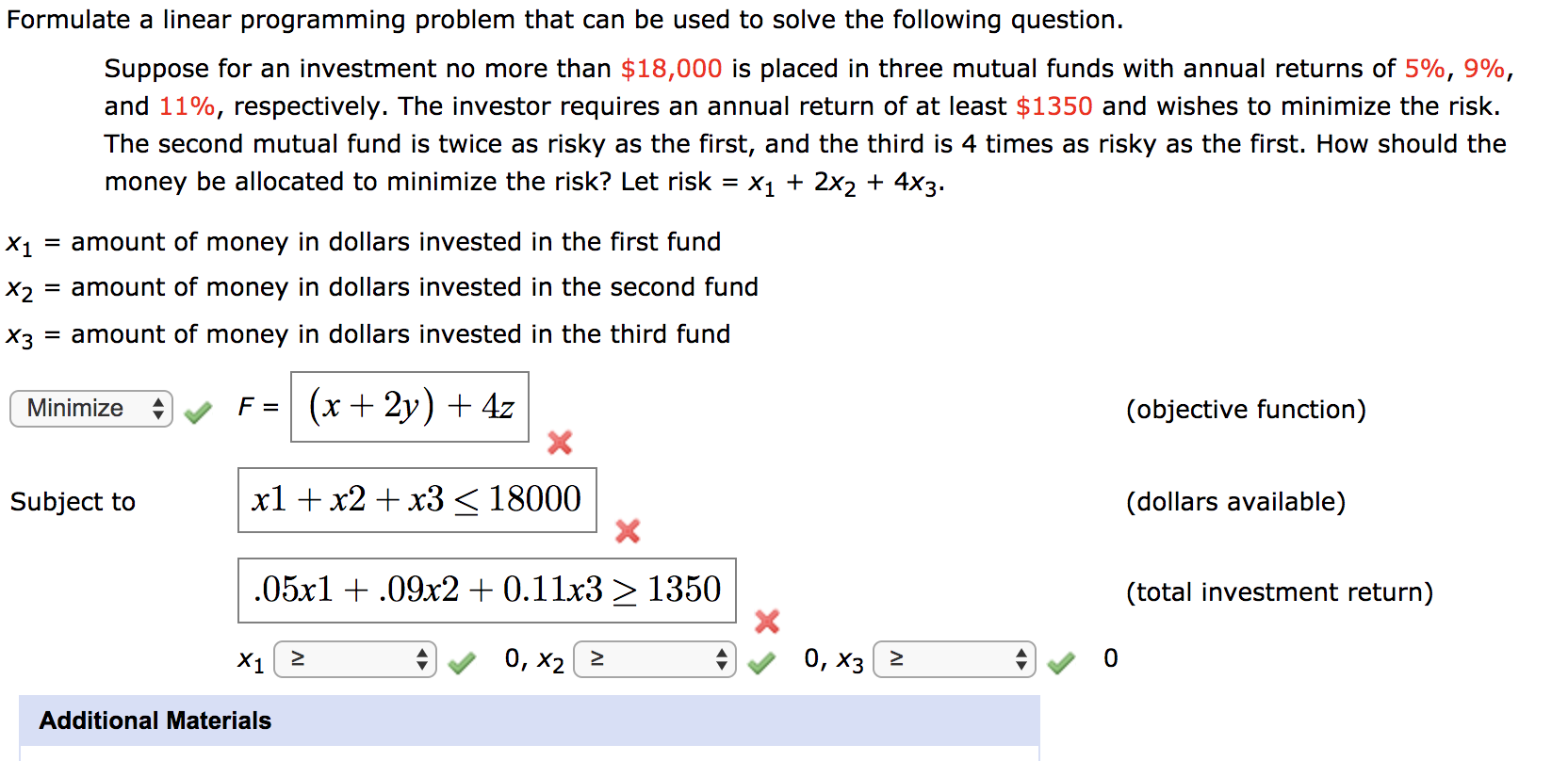Viewport: 1568px width, 761px height.
Task: Click the dollars available constraint box
Action: pyautogui.click(x=416, y=500)
